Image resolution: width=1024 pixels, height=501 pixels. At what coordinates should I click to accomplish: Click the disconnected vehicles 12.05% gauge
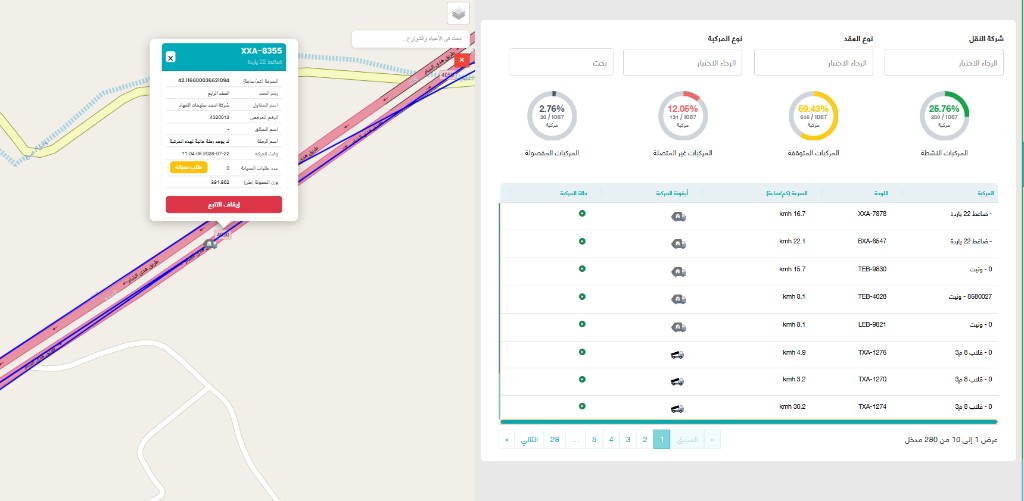pyautogui.click(x=682, y=116)
